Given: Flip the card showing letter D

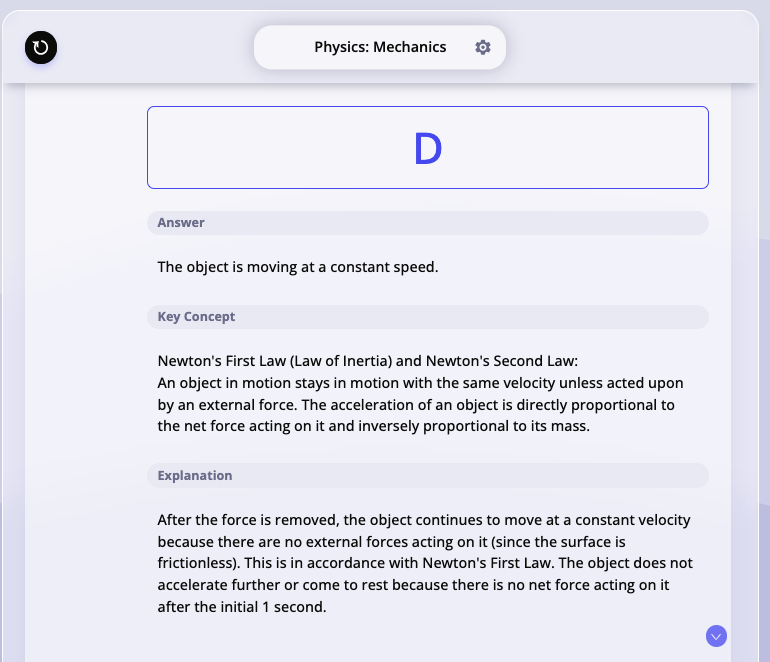Looking at the screenshot, I should 428,147.
